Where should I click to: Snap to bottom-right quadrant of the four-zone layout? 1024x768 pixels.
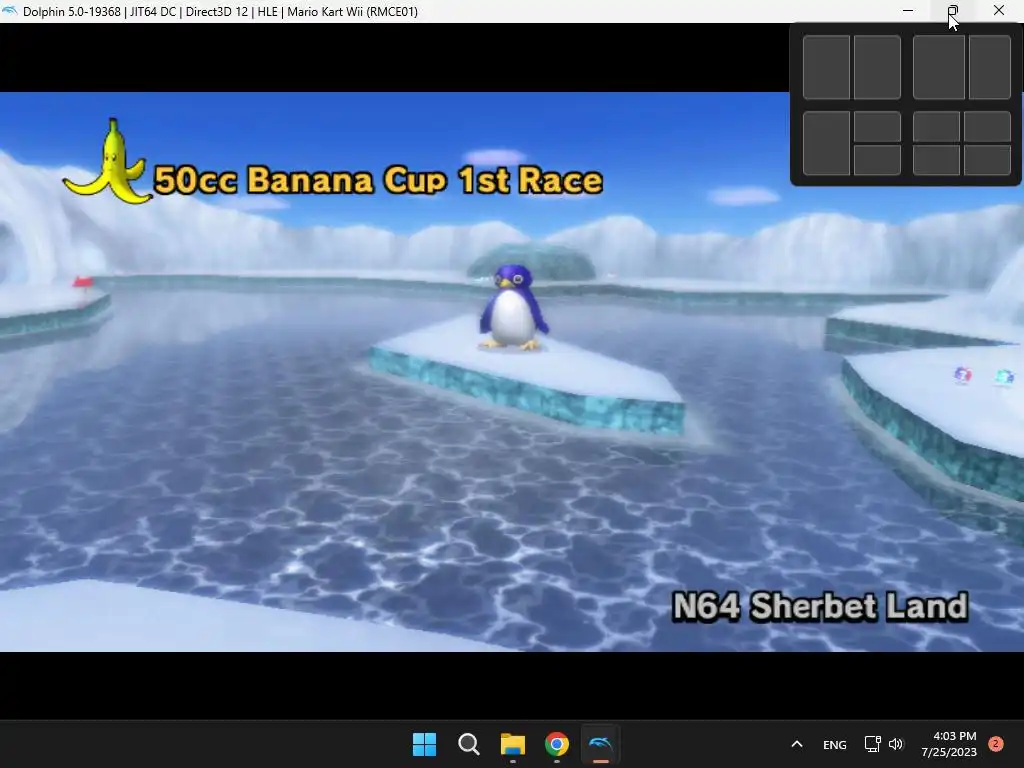point(987,160)
